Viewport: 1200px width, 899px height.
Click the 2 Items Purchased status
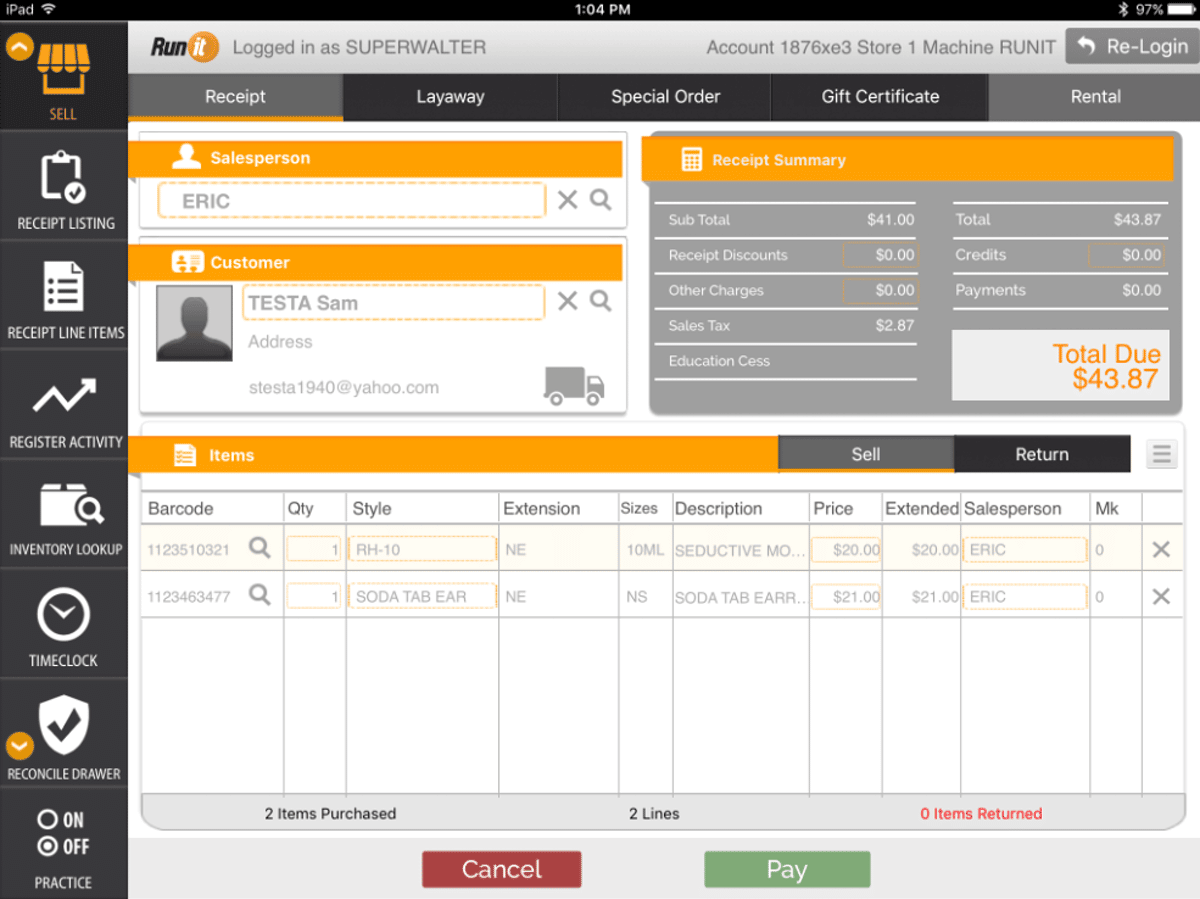point(330,814)
